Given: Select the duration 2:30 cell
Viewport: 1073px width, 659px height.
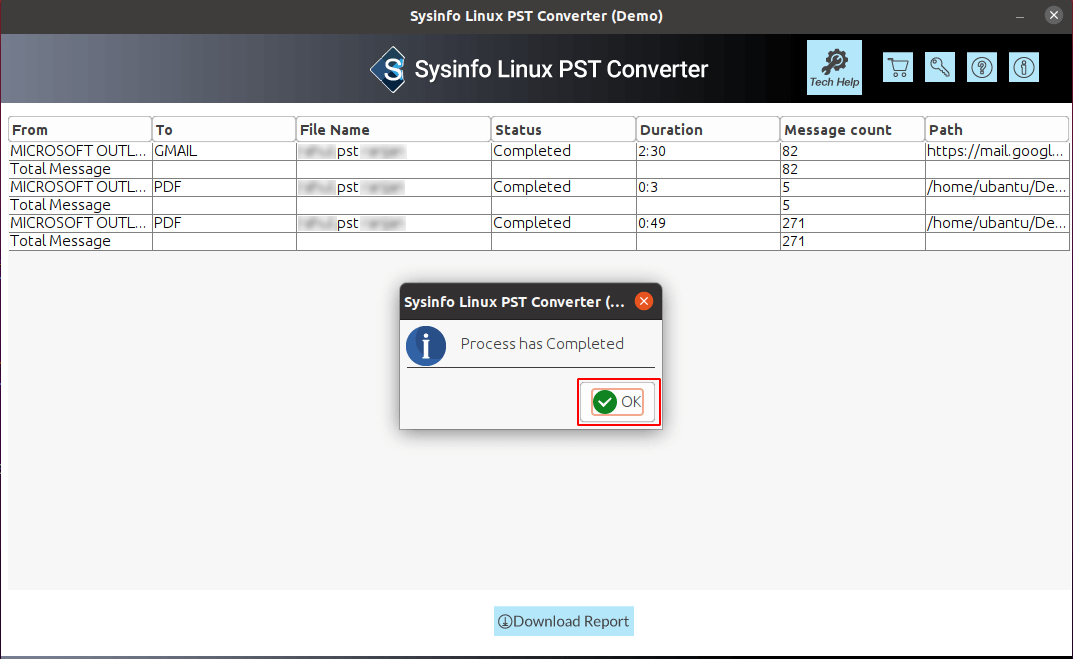Looking at the screenshot, I should (x=708, y=151).
